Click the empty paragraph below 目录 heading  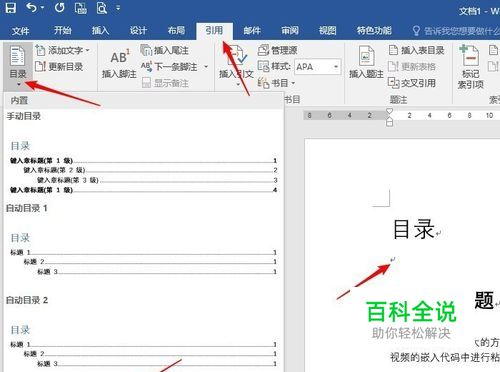click(x=393, y=259)
